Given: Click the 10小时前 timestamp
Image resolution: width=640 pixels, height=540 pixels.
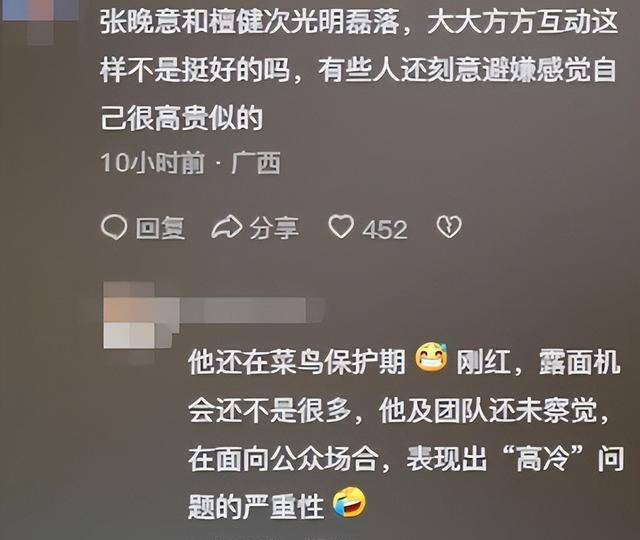Looking at the screenshot, I should pyautogui.click(x=152, y=162).
